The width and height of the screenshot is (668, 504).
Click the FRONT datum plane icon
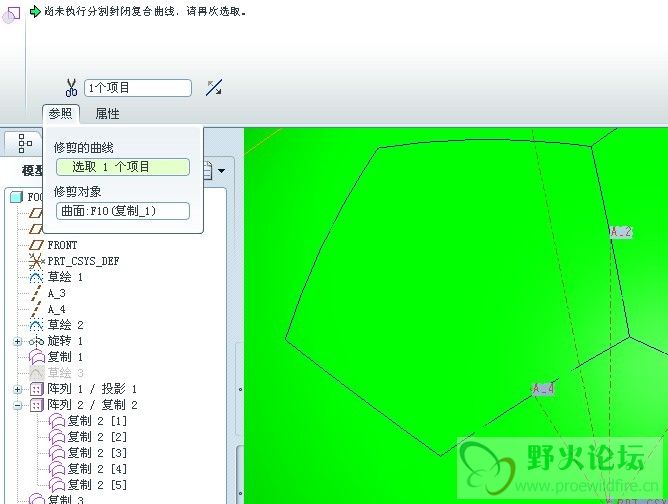[36, 245]
